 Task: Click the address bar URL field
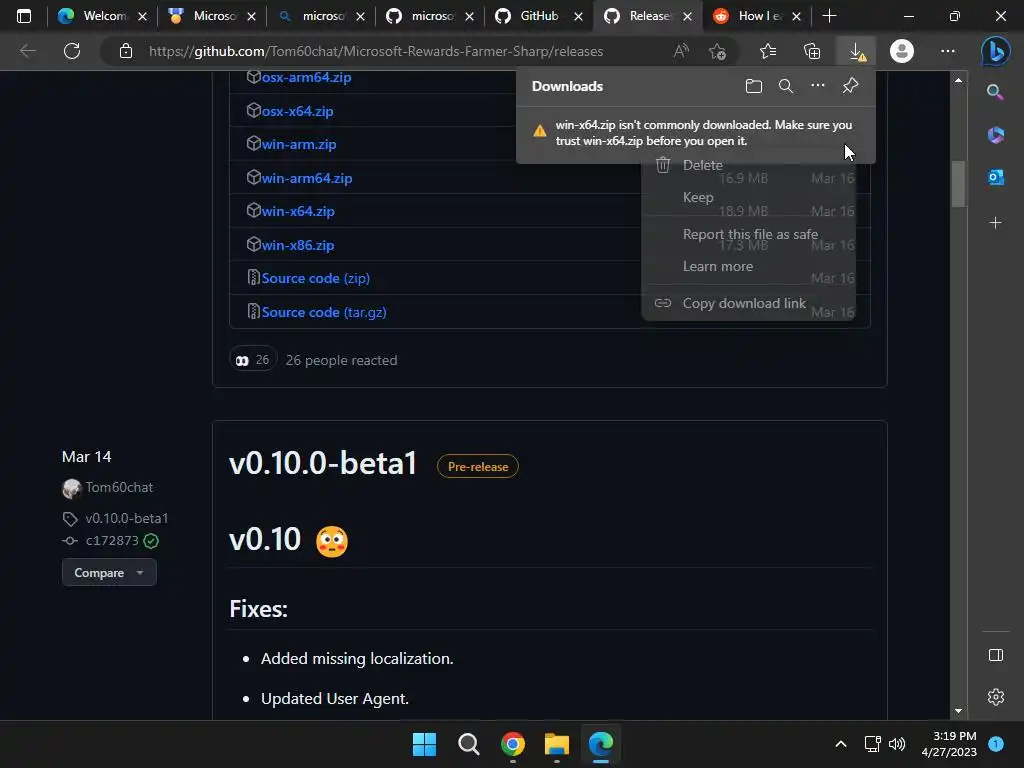(376, 51)
